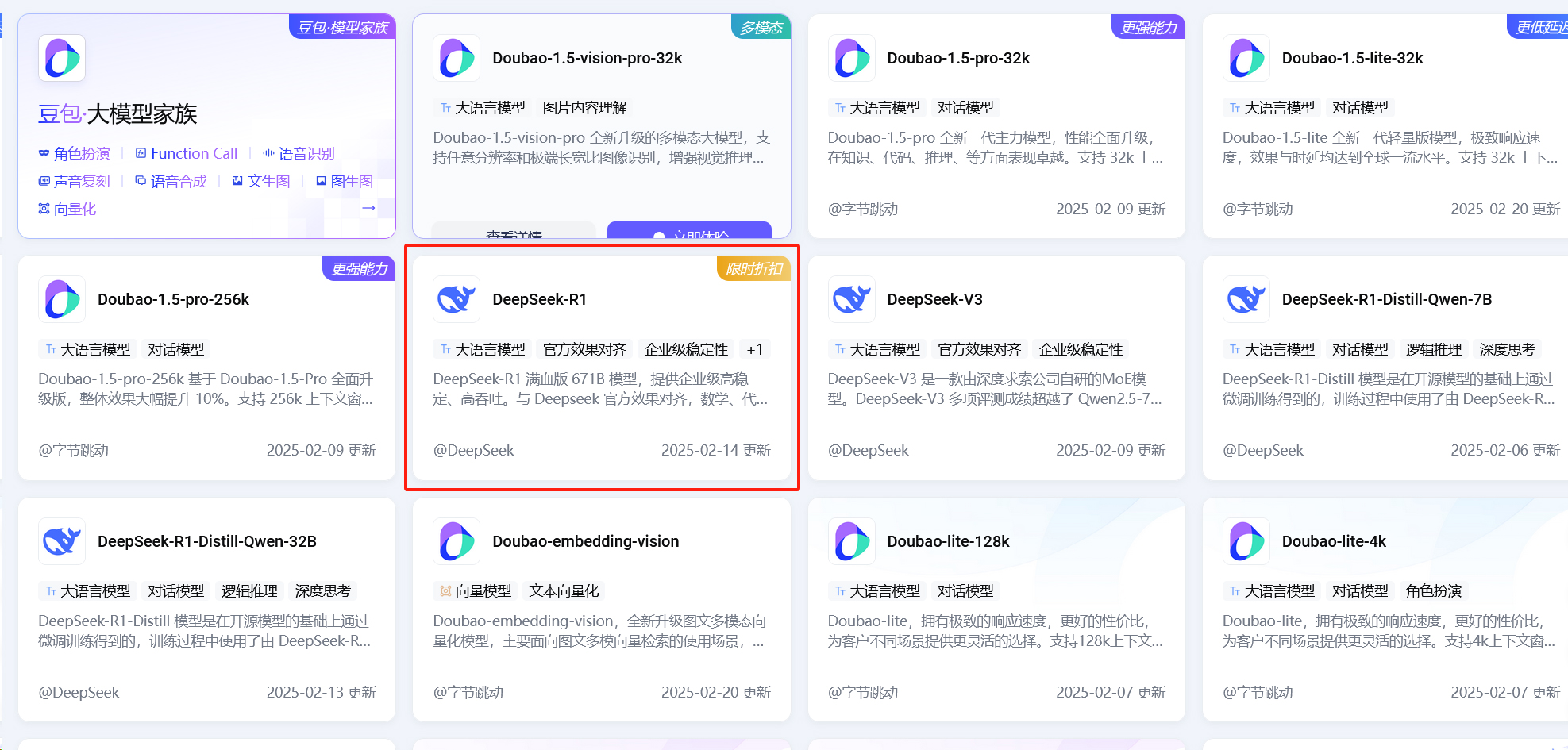
Task: Click the arrow in the 豆包大模型家族 card
Action: click(x=368, y=208)
